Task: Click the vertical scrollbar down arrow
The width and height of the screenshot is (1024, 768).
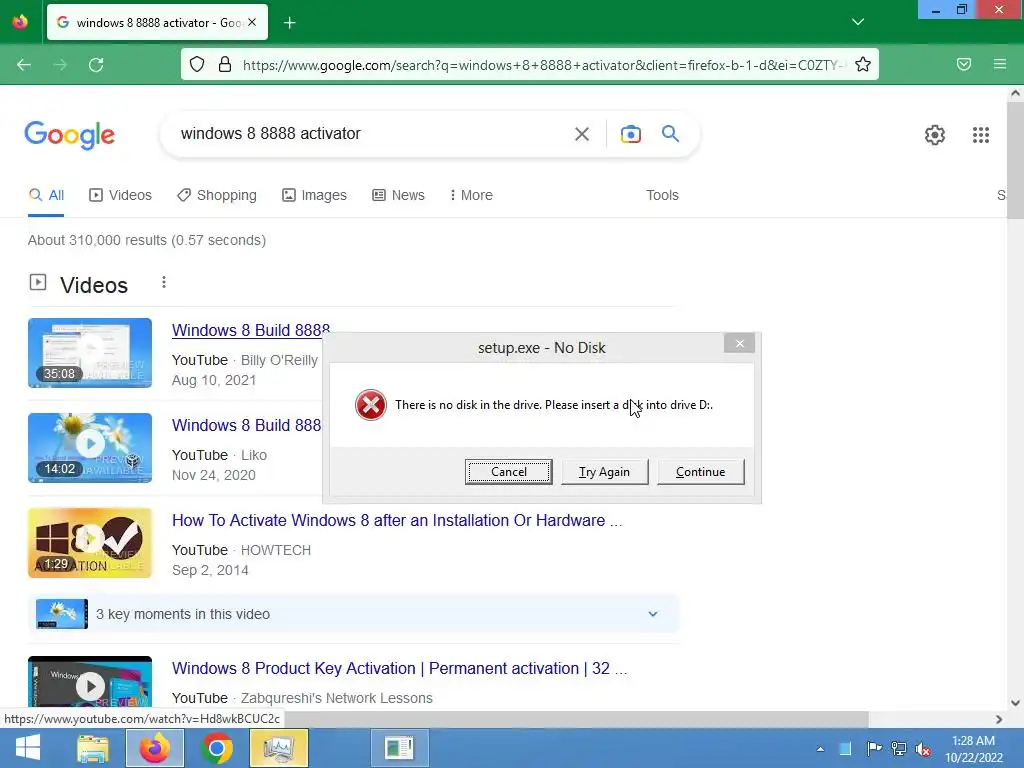Action: point(1015,703)
